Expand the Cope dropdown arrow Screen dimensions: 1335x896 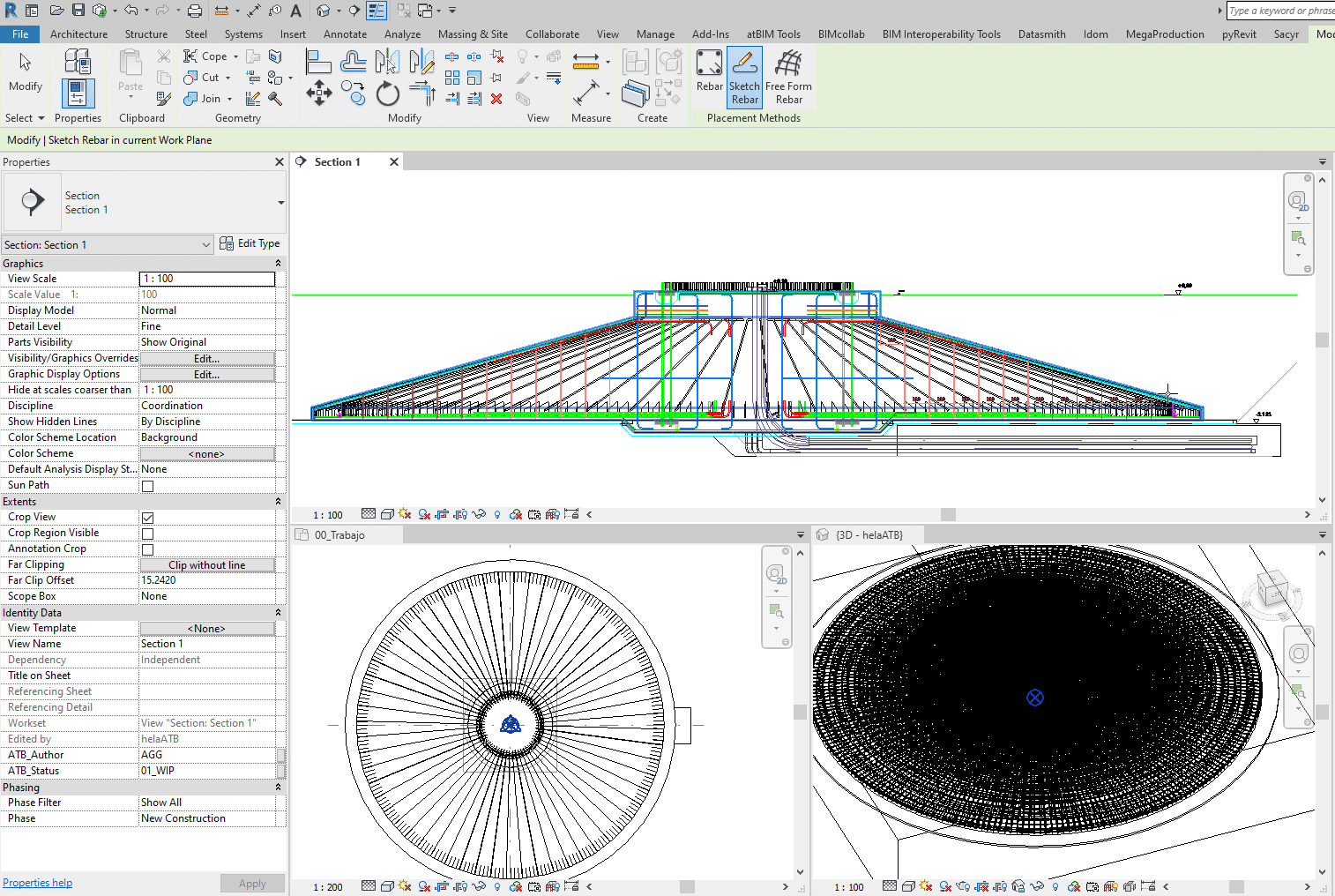(235, 56)
